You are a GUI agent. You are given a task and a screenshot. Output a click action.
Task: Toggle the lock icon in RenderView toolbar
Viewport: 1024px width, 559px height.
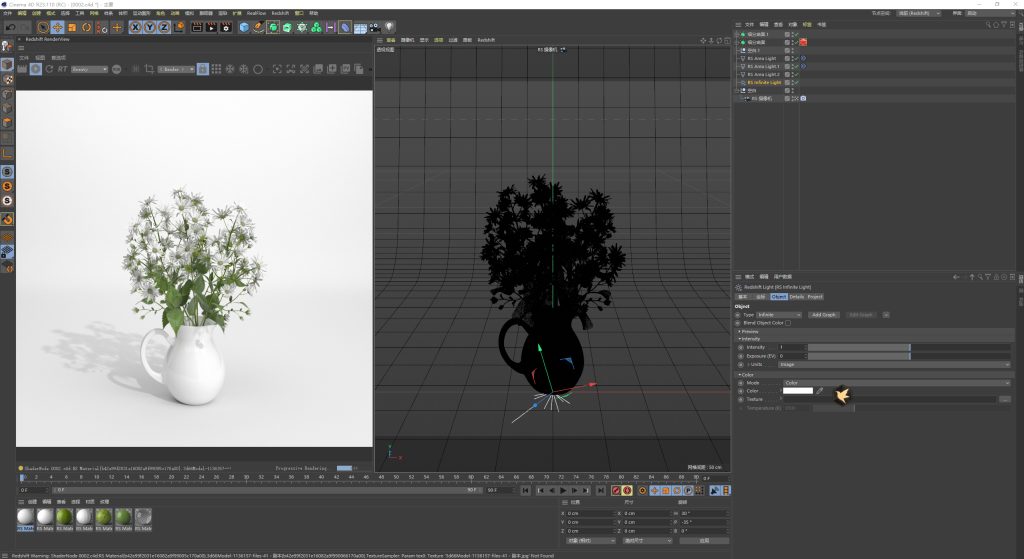(202, 69)
